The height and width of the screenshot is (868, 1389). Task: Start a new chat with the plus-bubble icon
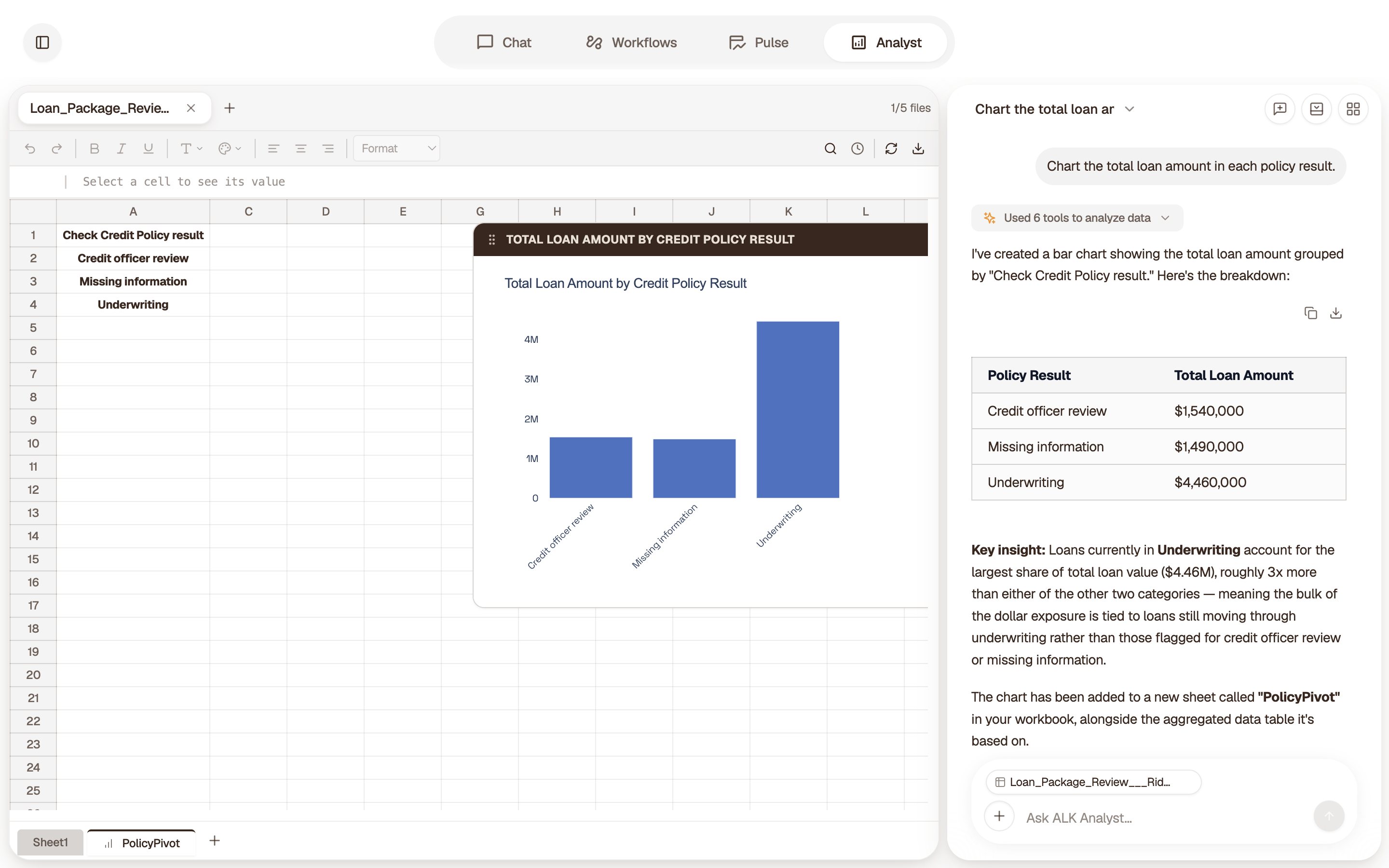[1280, 109]
